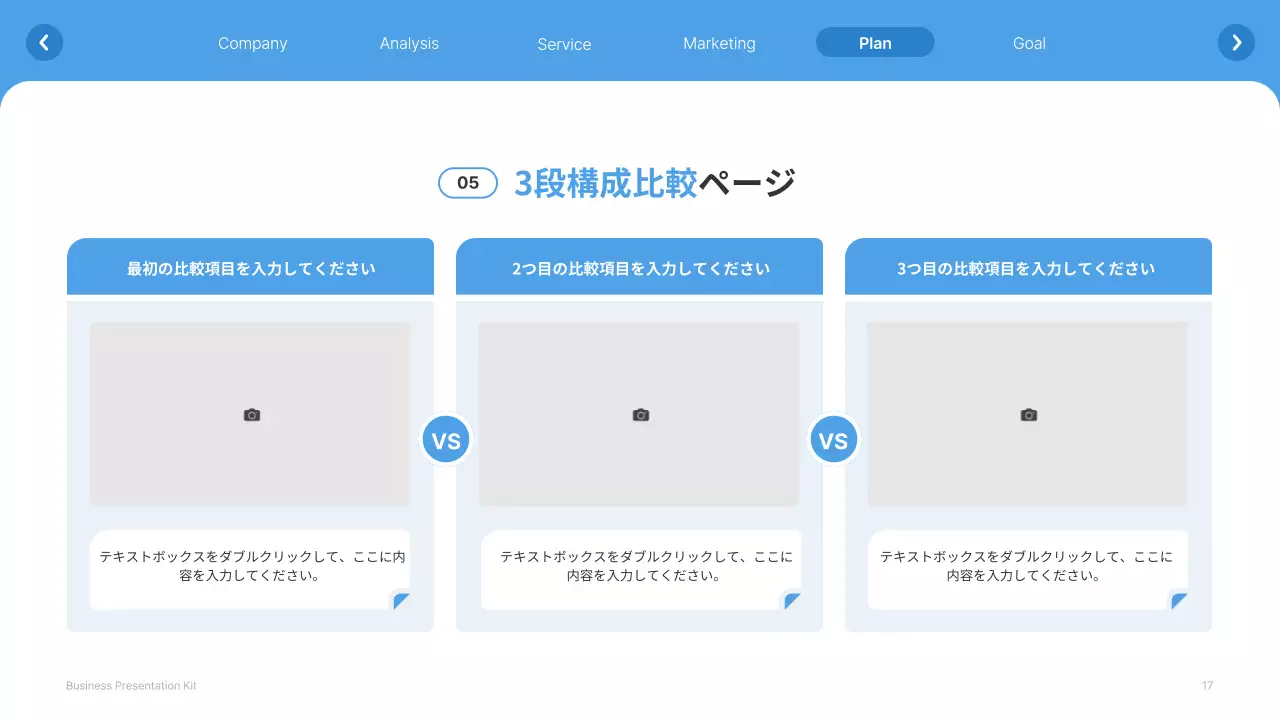Select the text box under the middle image
The width and height of the screenshot is (1280, 720).
(x=640, y=566)
